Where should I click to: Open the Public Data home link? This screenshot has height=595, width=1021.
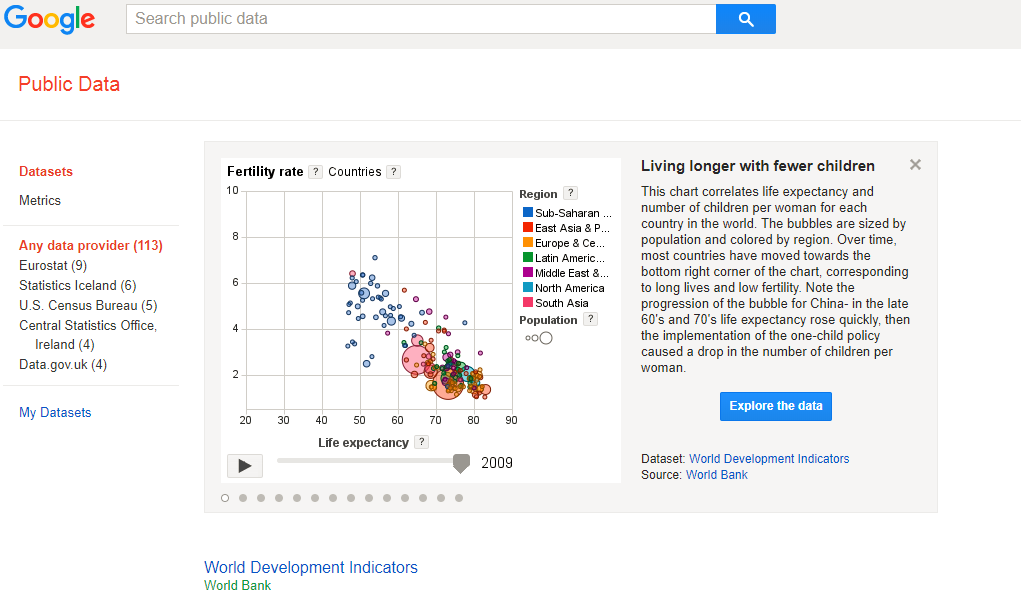pos(69,84)
